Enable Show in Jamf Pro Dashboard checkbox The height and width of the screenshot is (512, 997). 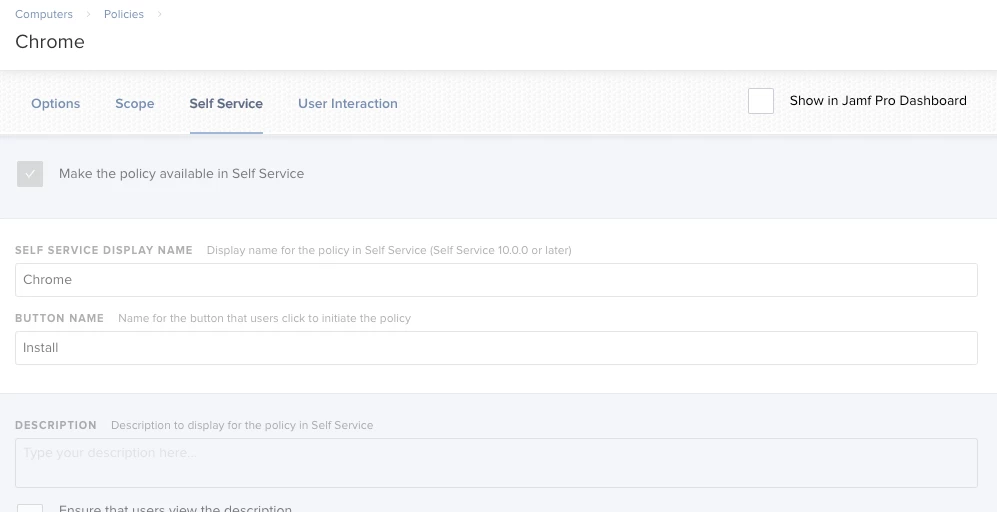click(x=760, y=100)
